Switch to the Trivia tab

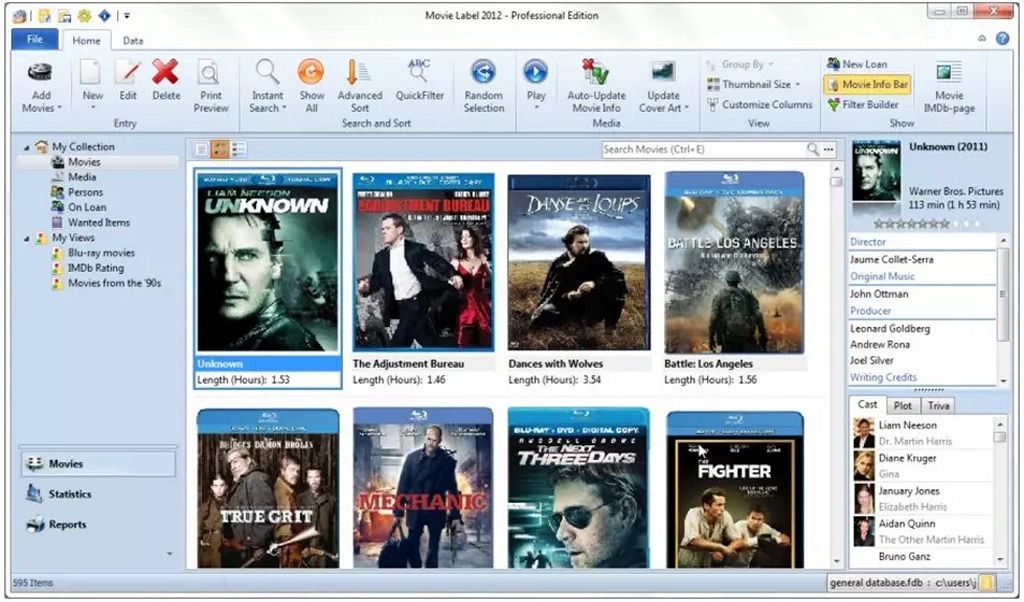tap(938, 405)
